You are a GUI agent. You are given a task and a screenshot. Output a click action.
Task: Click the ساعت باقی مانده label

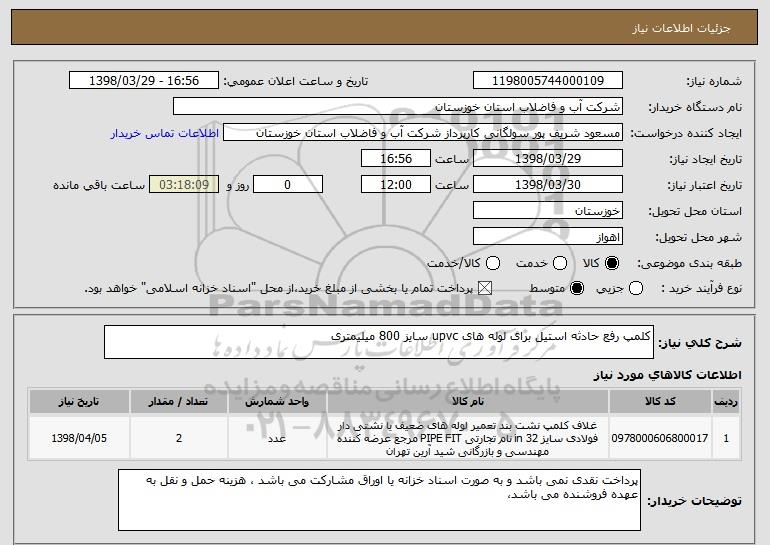tap(99, 185)
